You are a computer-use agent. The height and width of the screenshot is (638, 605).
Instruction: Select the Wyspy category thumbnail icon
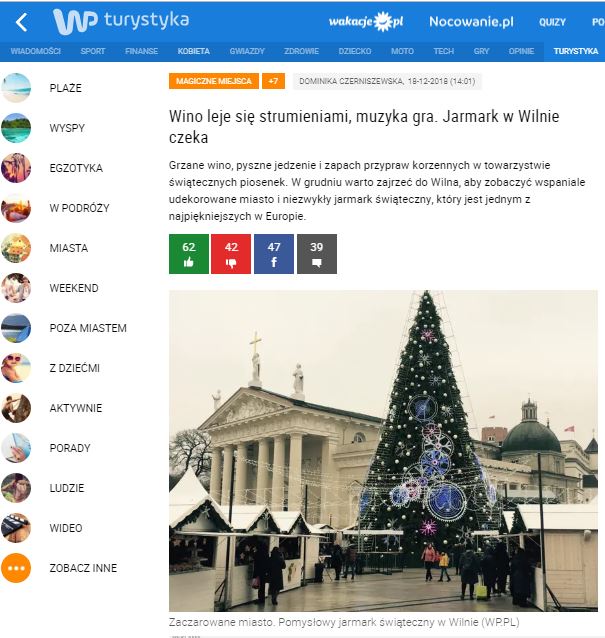click(x=16, y=128)
